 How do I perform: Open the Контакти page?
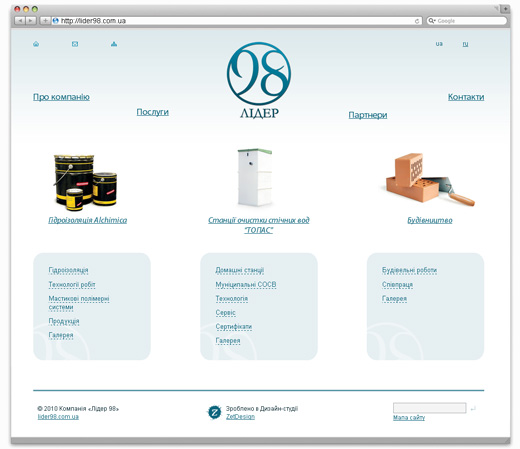pos(466,97)
